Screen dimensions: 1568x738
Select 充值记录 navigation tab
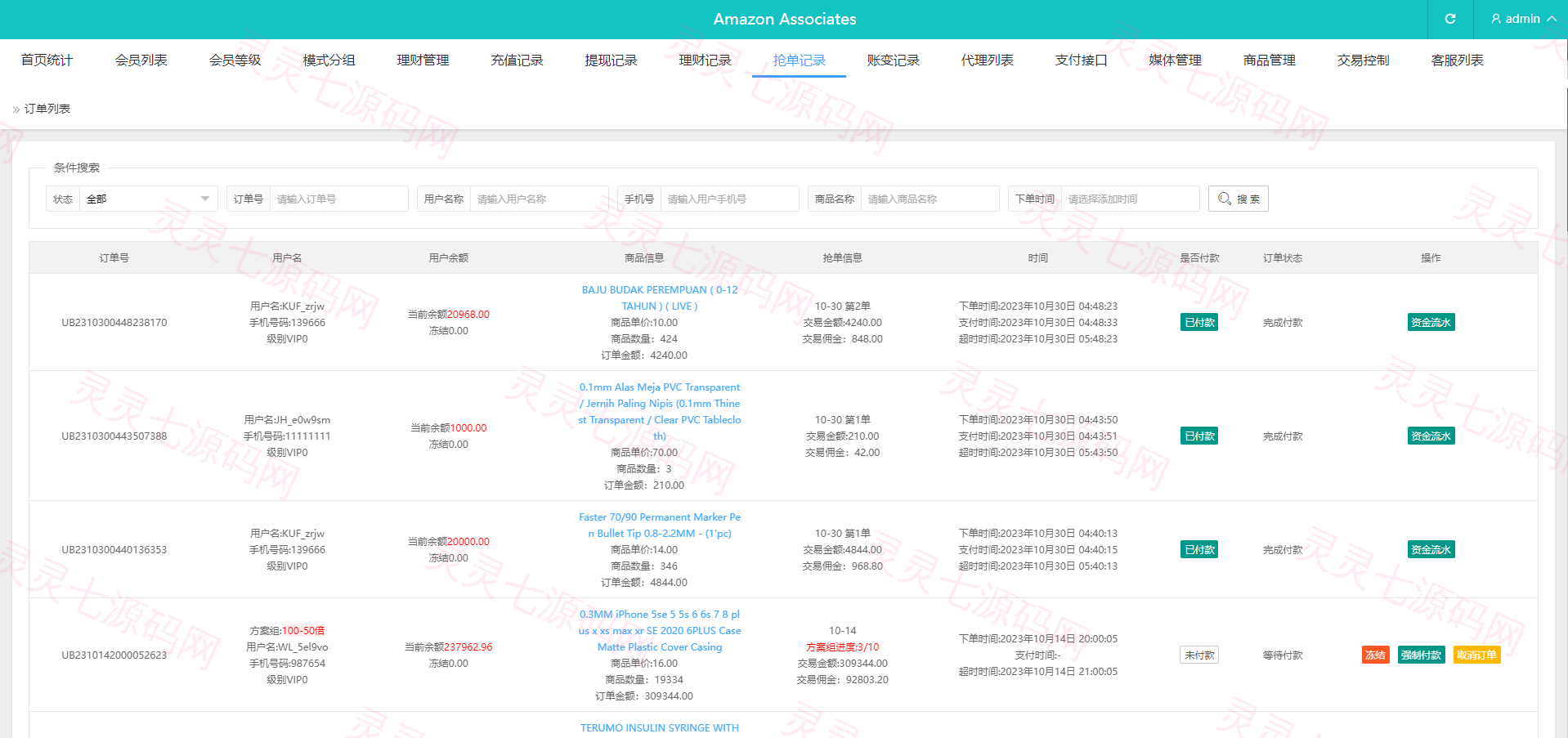pyautogui.click(x=517, y=60)
